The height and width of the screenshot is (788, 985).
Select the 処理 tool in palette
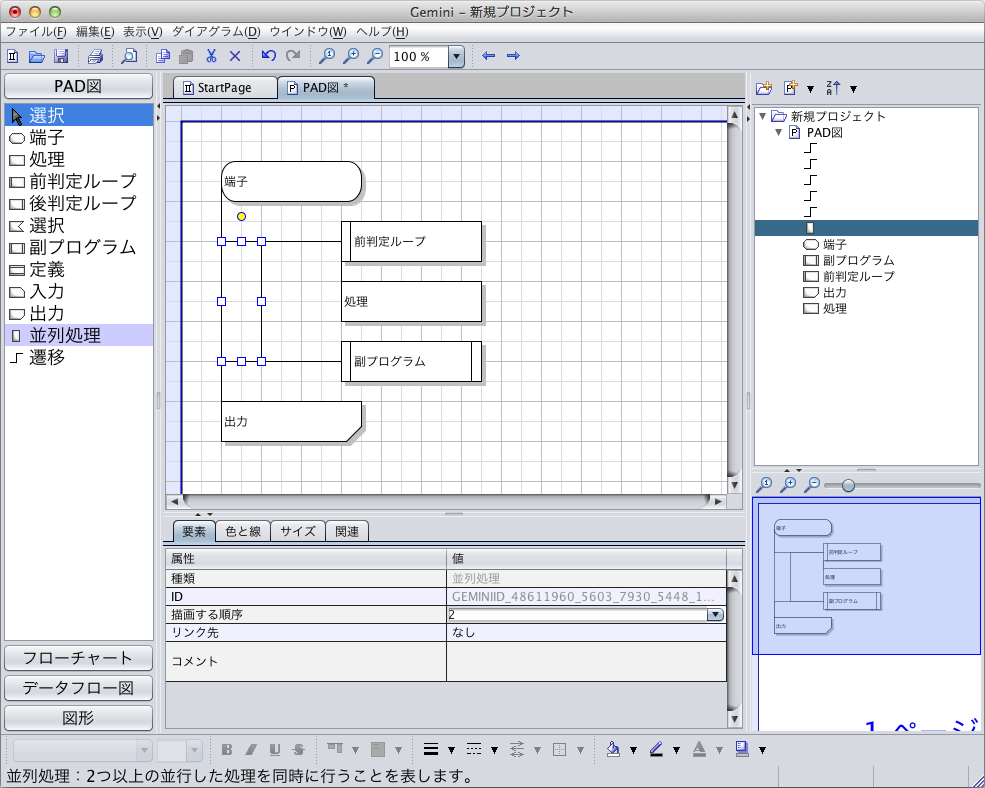(79, 160)
